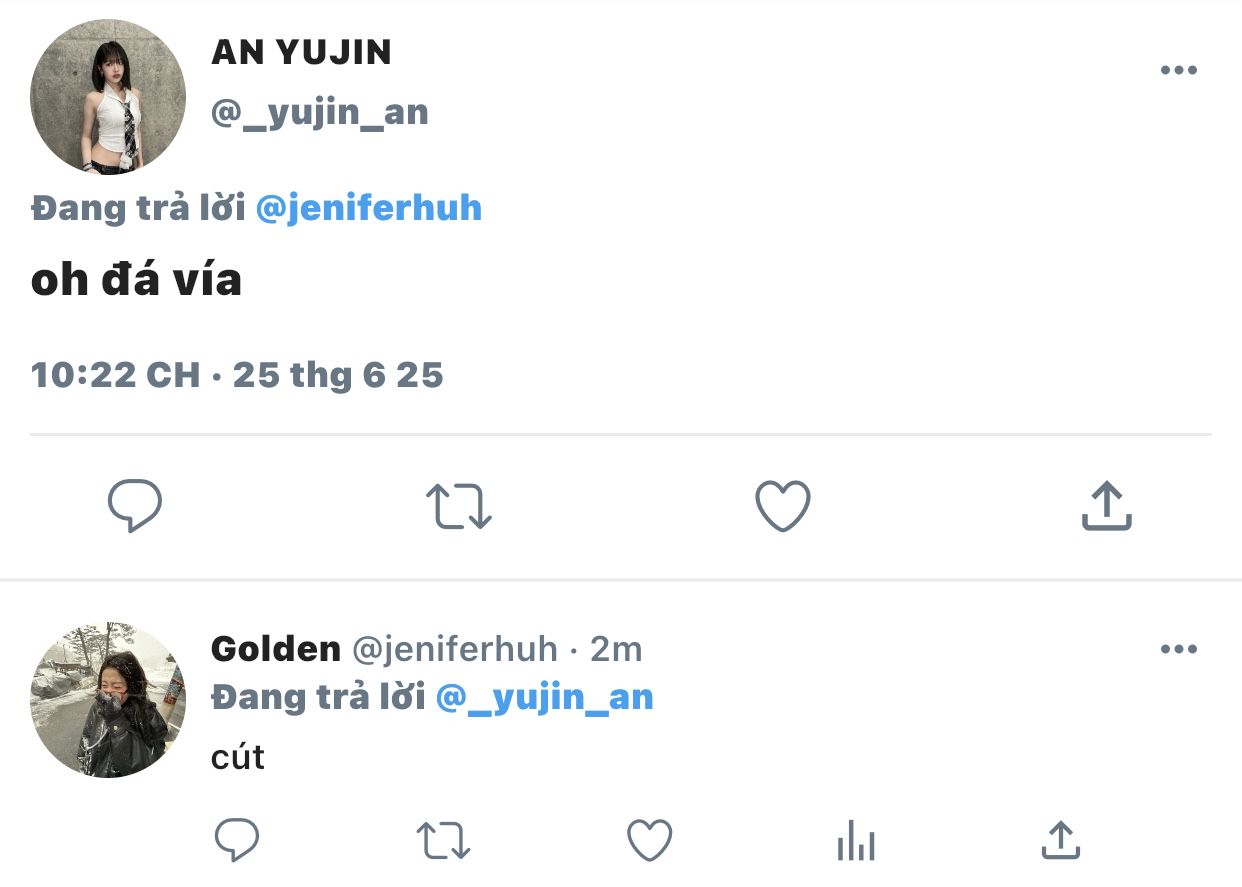
Task: Open the AN YUJIN display name
Action: pos(301,52)
